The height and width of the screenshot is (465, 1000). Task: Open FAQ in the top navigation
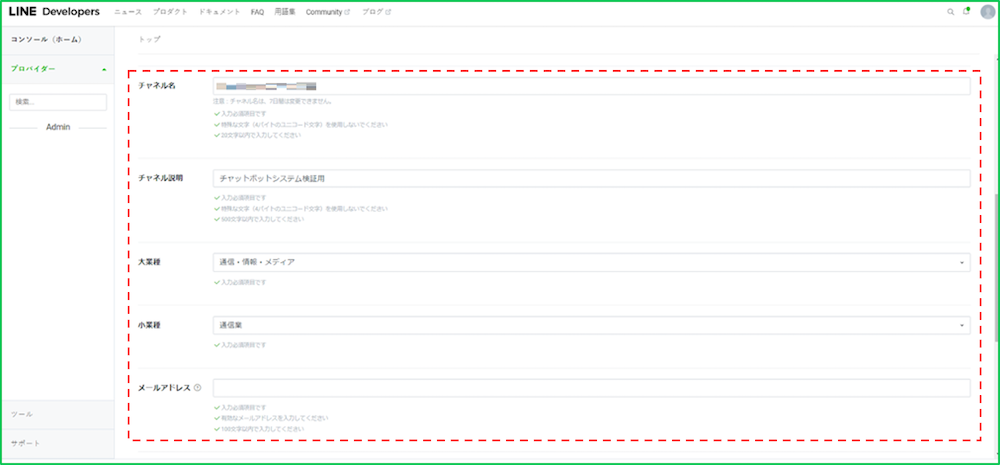point(257,12)
